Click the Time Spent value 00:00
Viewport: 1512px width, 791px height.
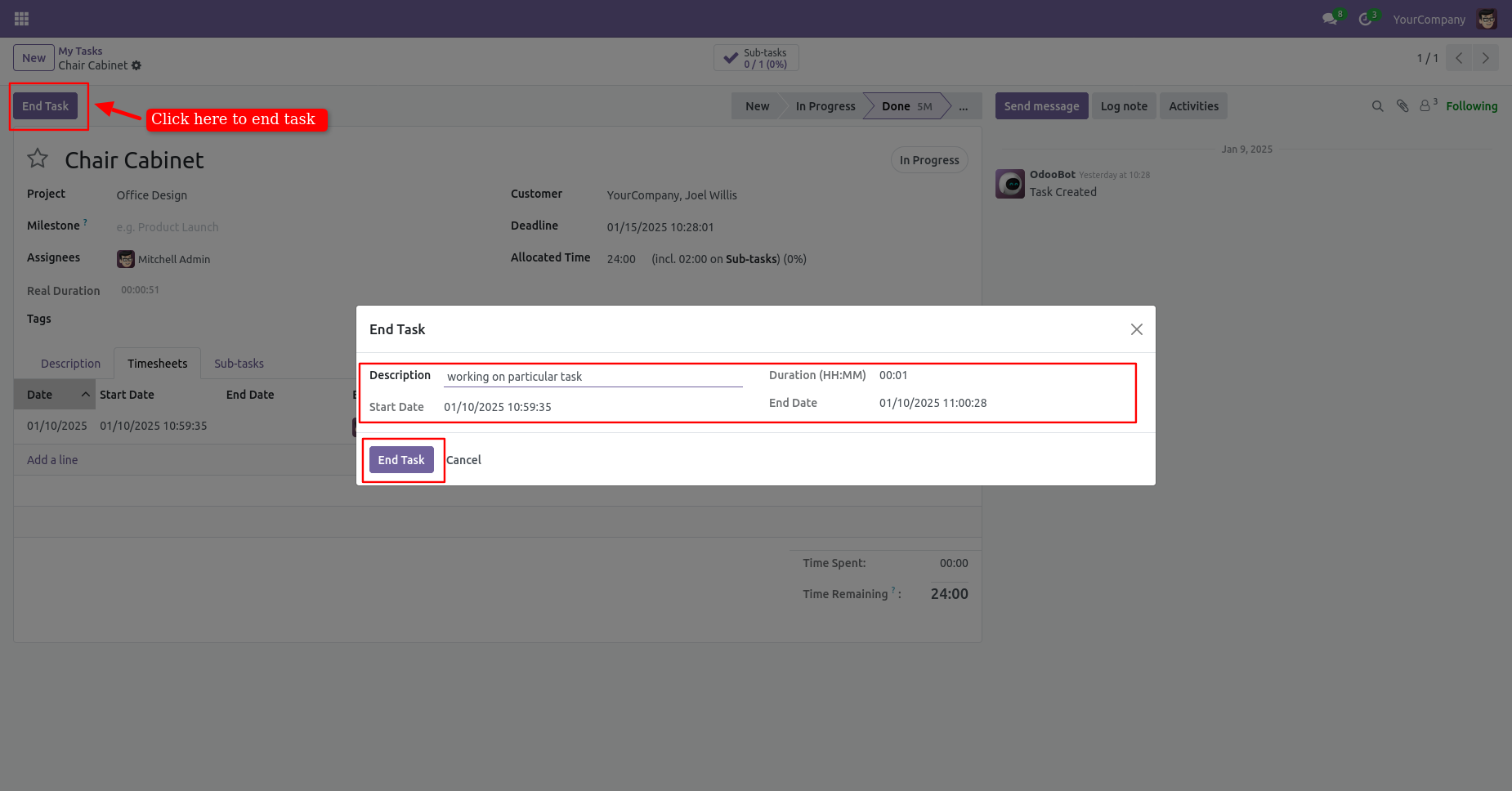954,563
